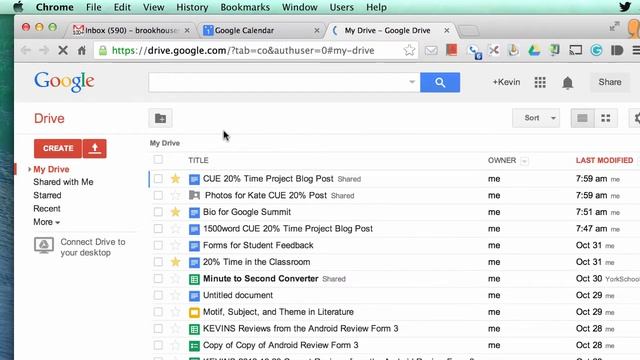Switch to the Google Calendar tab
This screenshot has height=360, width=640.
[261, 30]
